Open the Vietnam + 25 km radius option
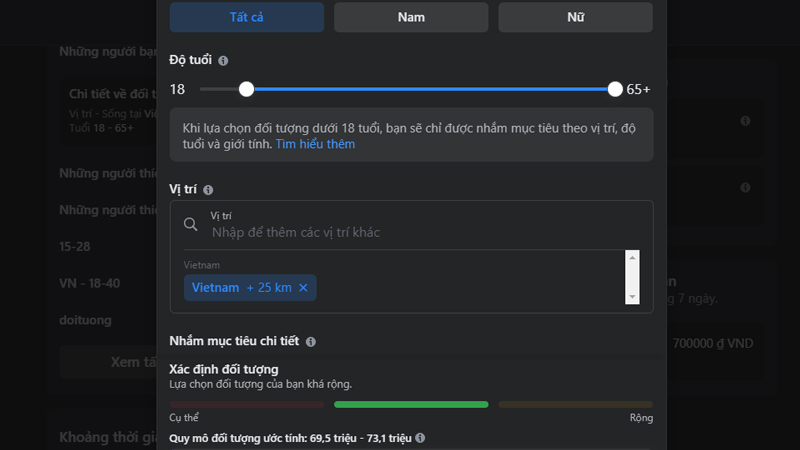This screenshot has width=800, height=450. click(269, 288)
